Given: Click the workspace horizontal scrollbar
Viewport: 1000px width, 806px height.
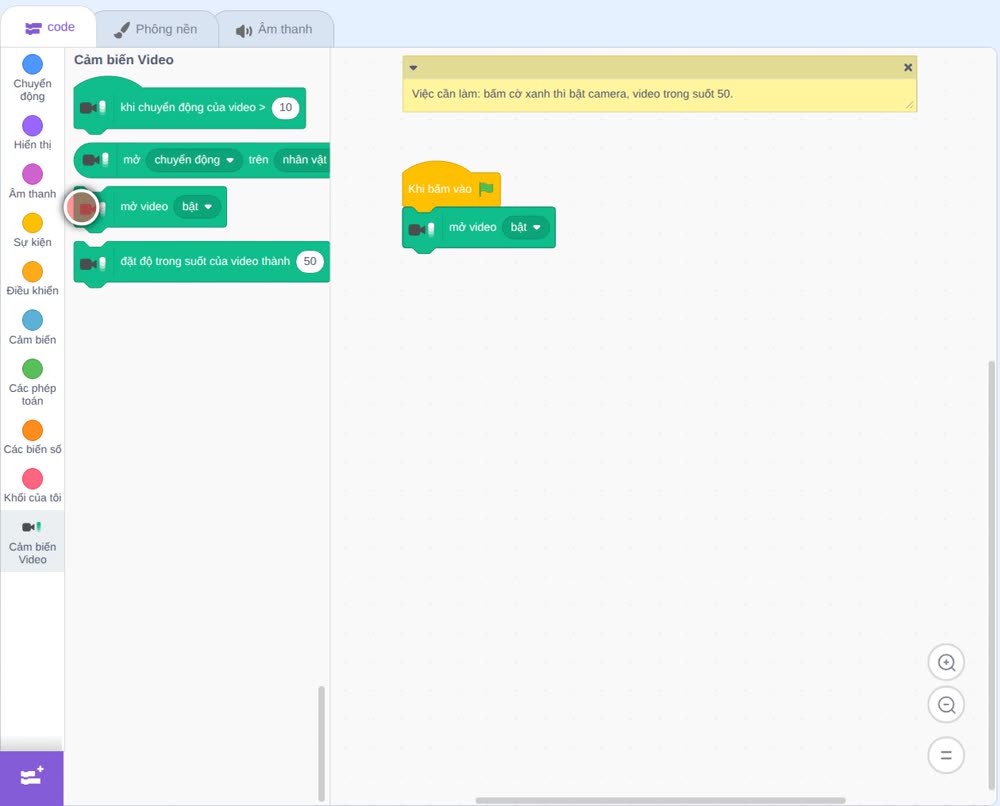Looking at the screenshot, I should coord(660,800).
